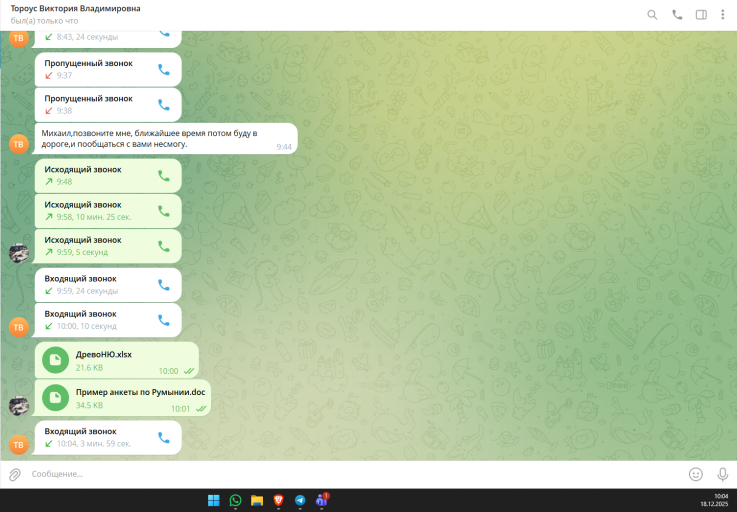Image resolution: width=737 pixels, height=512 pixels.
Task: Click the '9:58, 10 мин. 25 сек.' call duration
Action: (x=94, y=217)
